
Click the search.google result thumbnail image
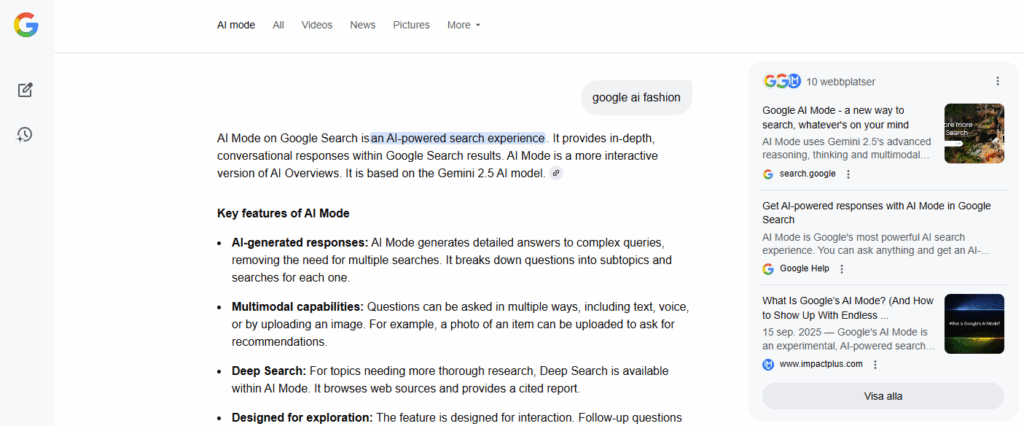point(974,133)
